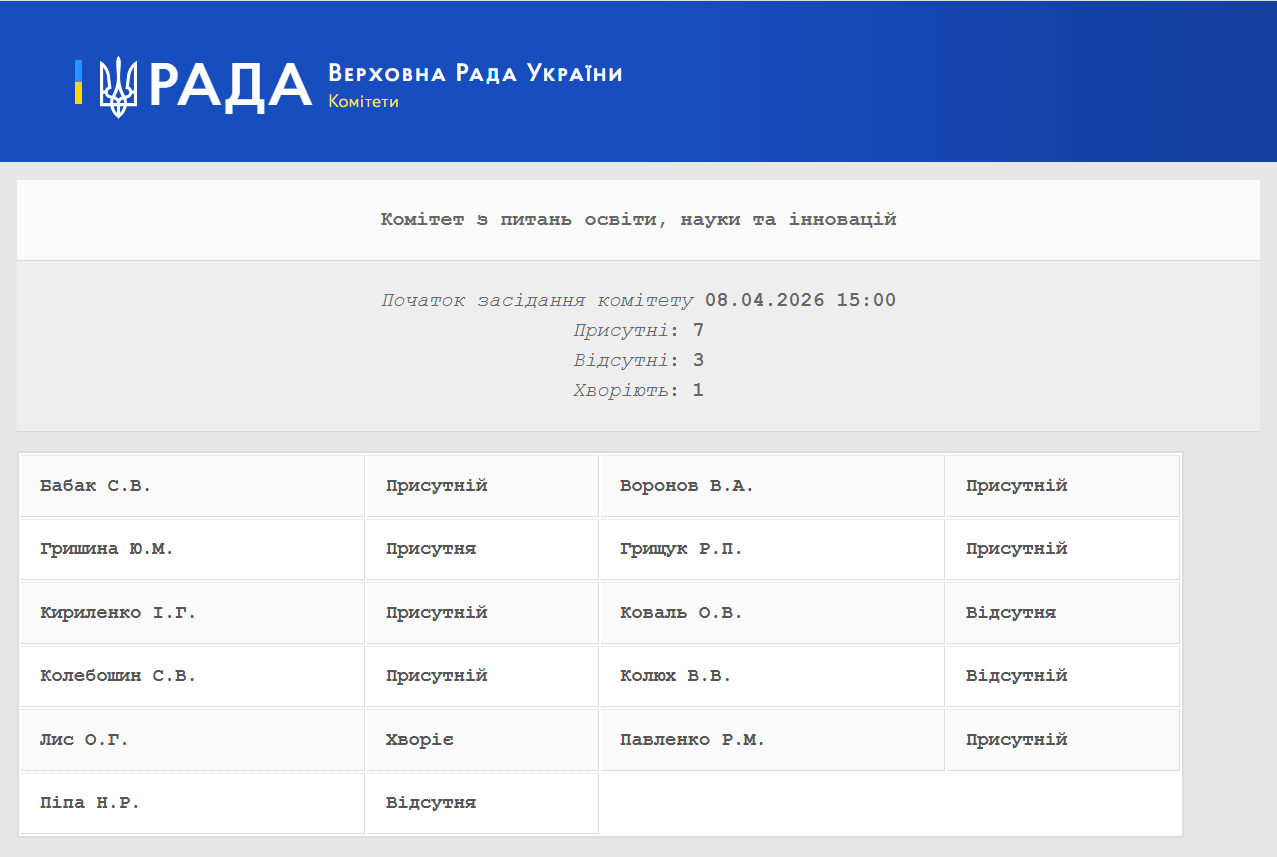Click the Початок засідання комітету label
1277x857 pixels.
click(537, 300)
